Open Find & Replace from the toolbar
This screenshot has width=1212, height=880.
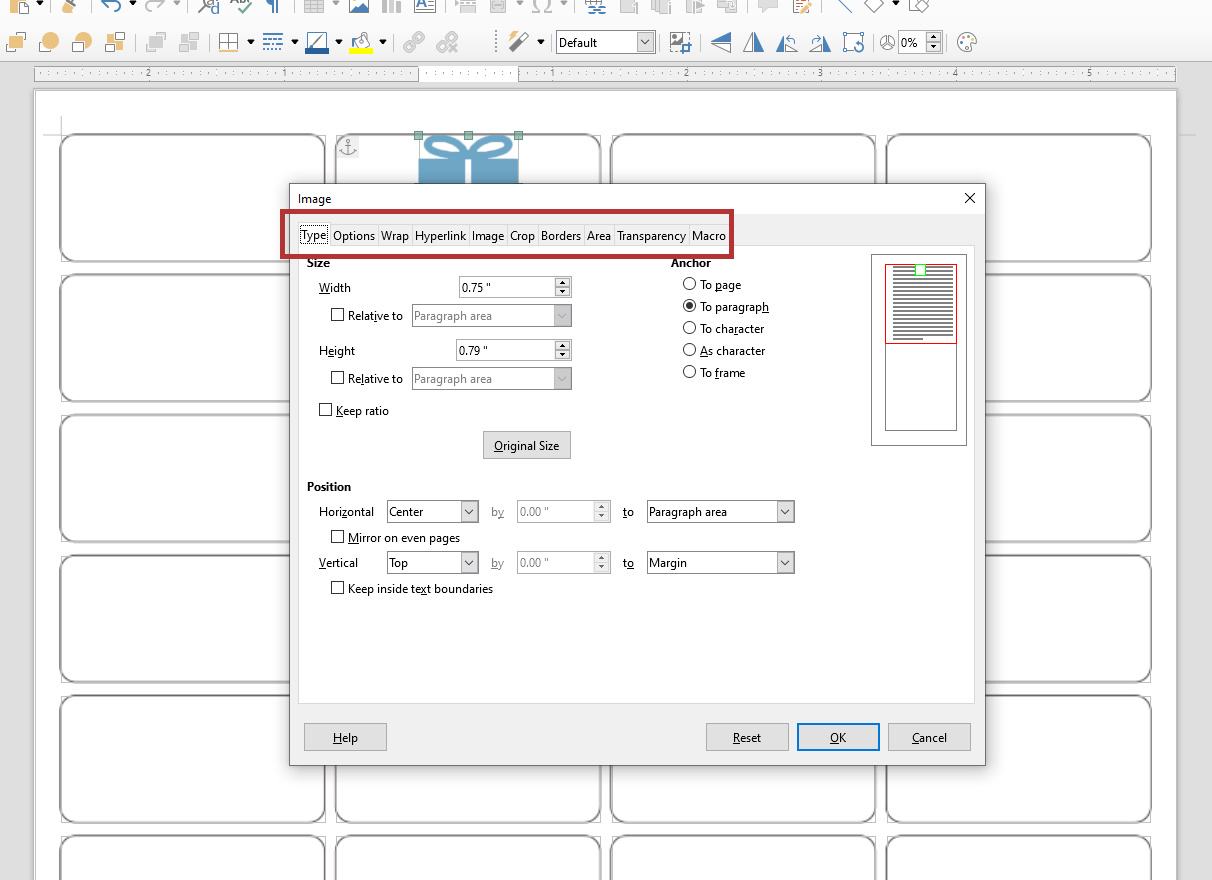pyautogui.click(x=208, y=7)
